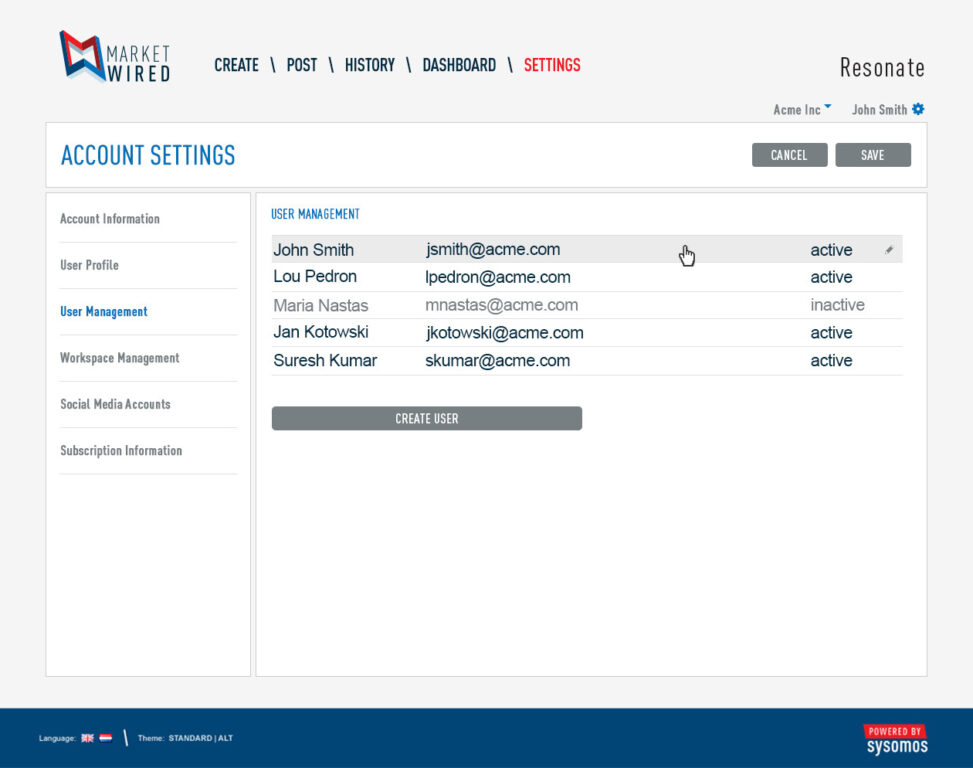Select Workspace Management in sidebar
The width and height of the screenshot is (973, 768).
[x=120, y=358]
